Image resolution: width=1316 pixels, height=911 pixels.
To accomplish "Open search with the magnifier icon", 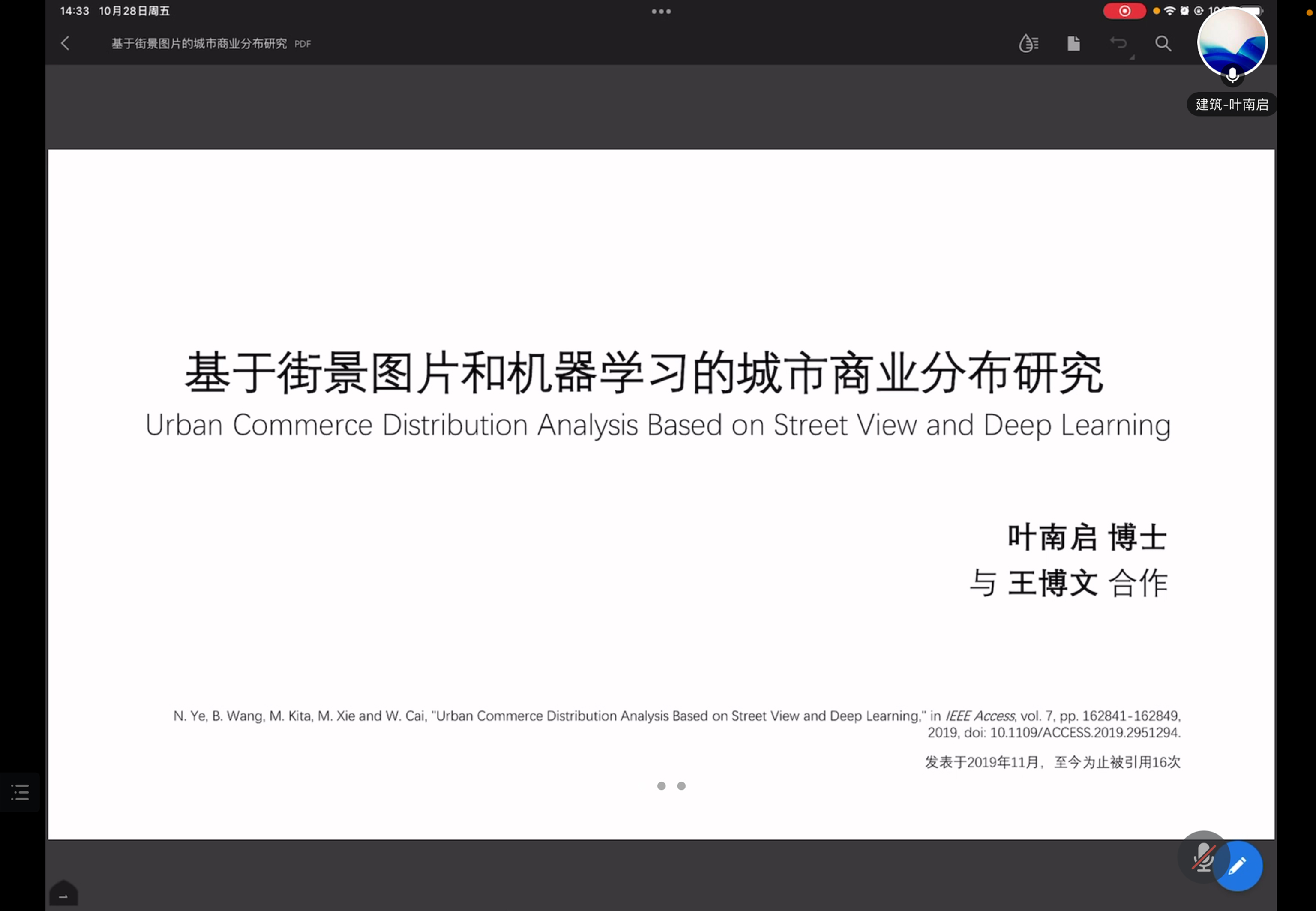I will 1163,43.
